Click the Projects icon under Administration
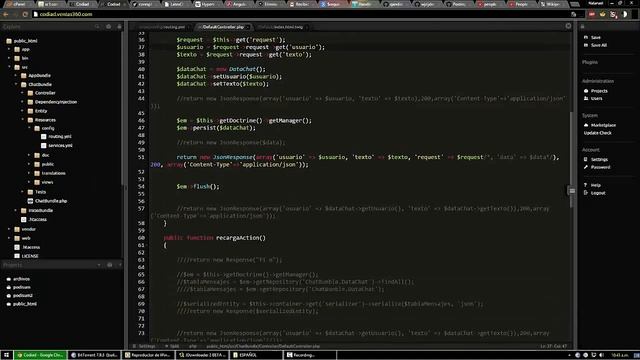640x360 pixels. click(586, 91)
